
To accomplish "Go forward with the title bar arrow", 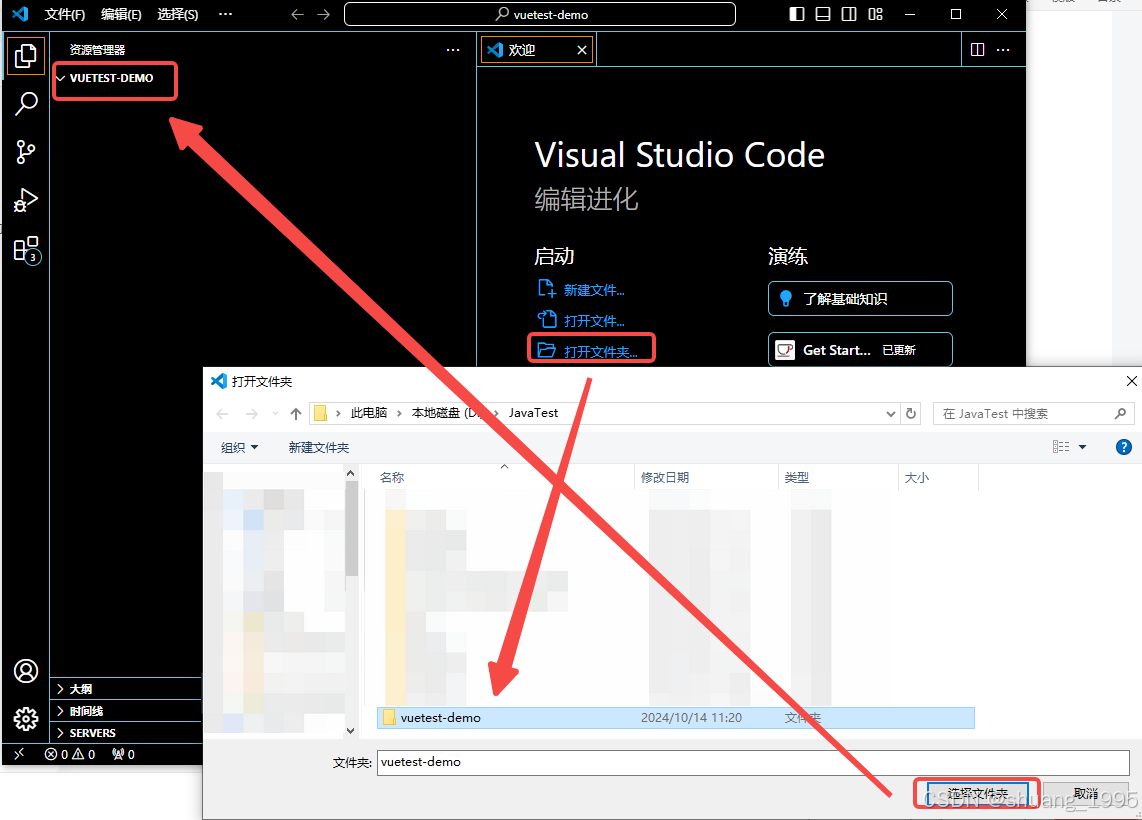I will (323, 15).
